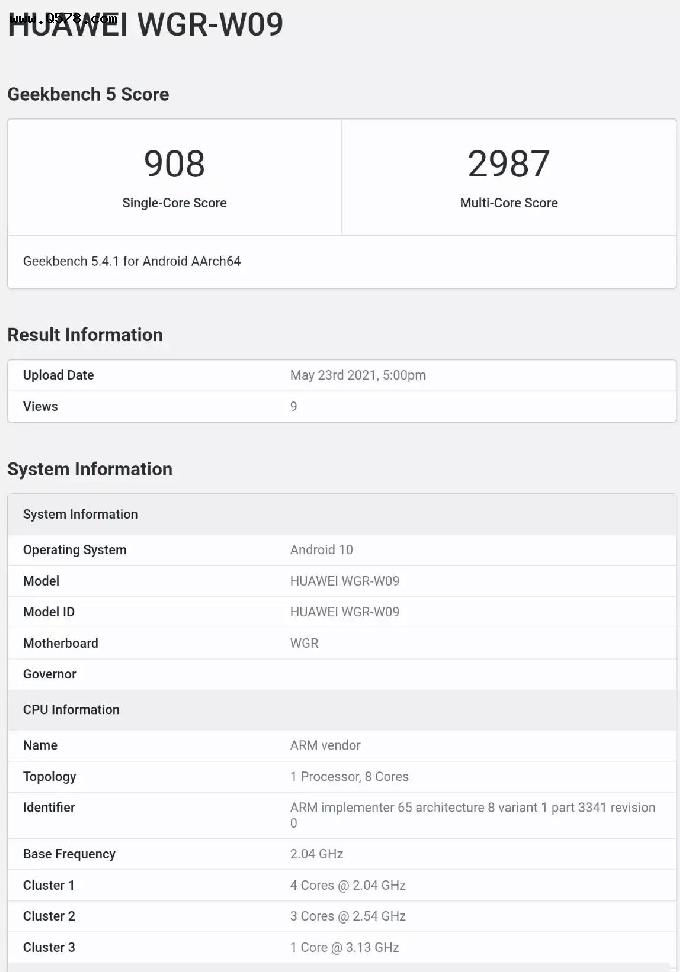
Task: Click the Identifier row label
Action: coord(49,808)
